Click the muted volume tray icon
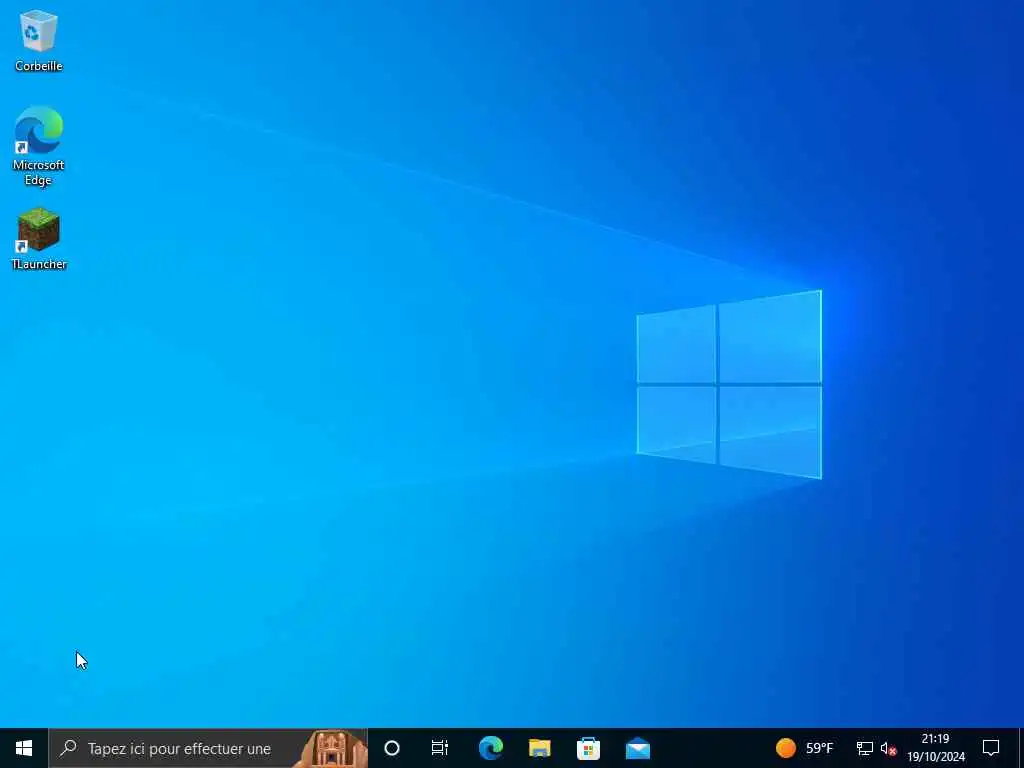Screen dimensions: 1024x768 pyautogui.click(x=888, y=748)
